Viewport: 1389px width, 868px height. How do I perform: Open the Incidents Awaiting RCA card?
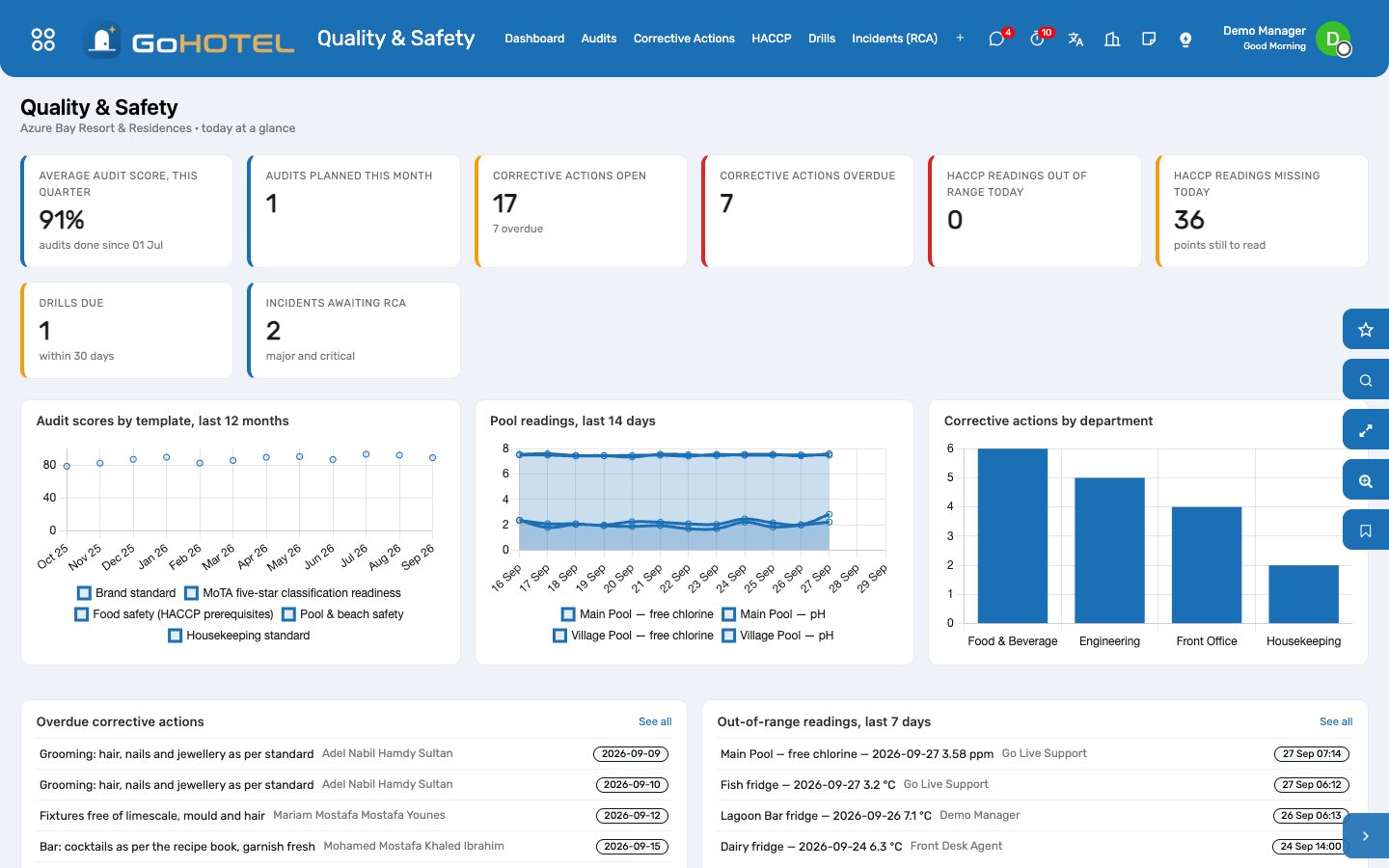(x=354, y=330)
